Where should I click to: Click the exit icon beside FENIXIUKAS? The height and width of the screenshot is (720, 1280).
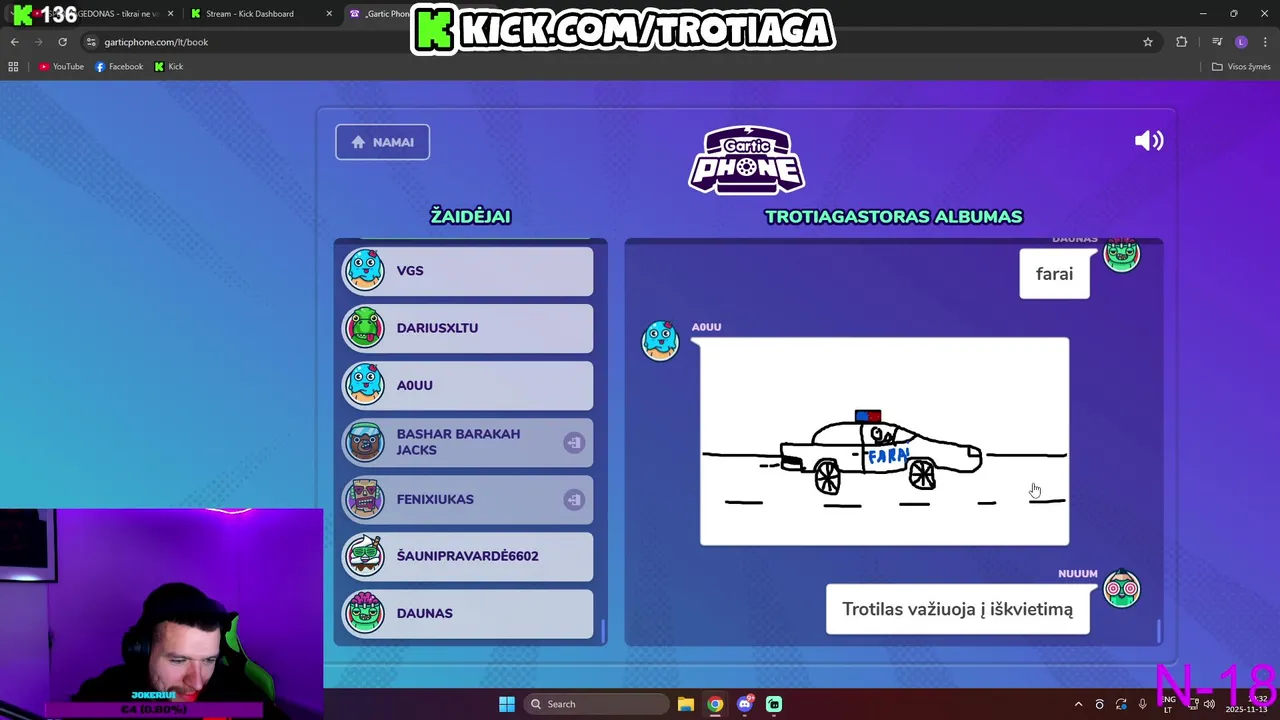[574, 499]
